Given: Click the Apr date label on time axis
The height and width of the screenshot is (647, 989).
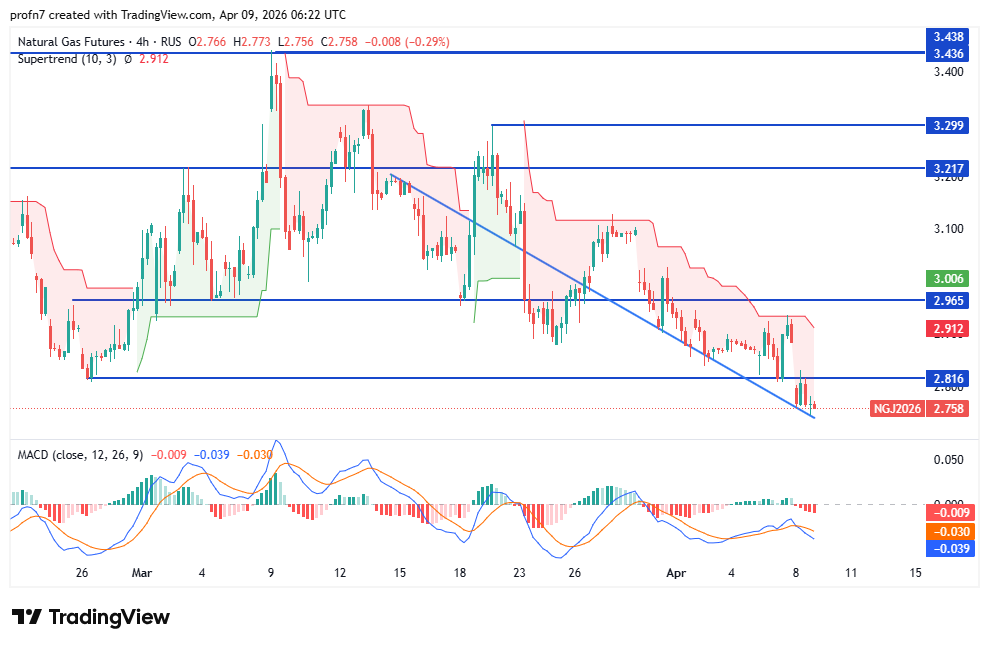Looking at the screenshot, I should (x=676, y=573).
